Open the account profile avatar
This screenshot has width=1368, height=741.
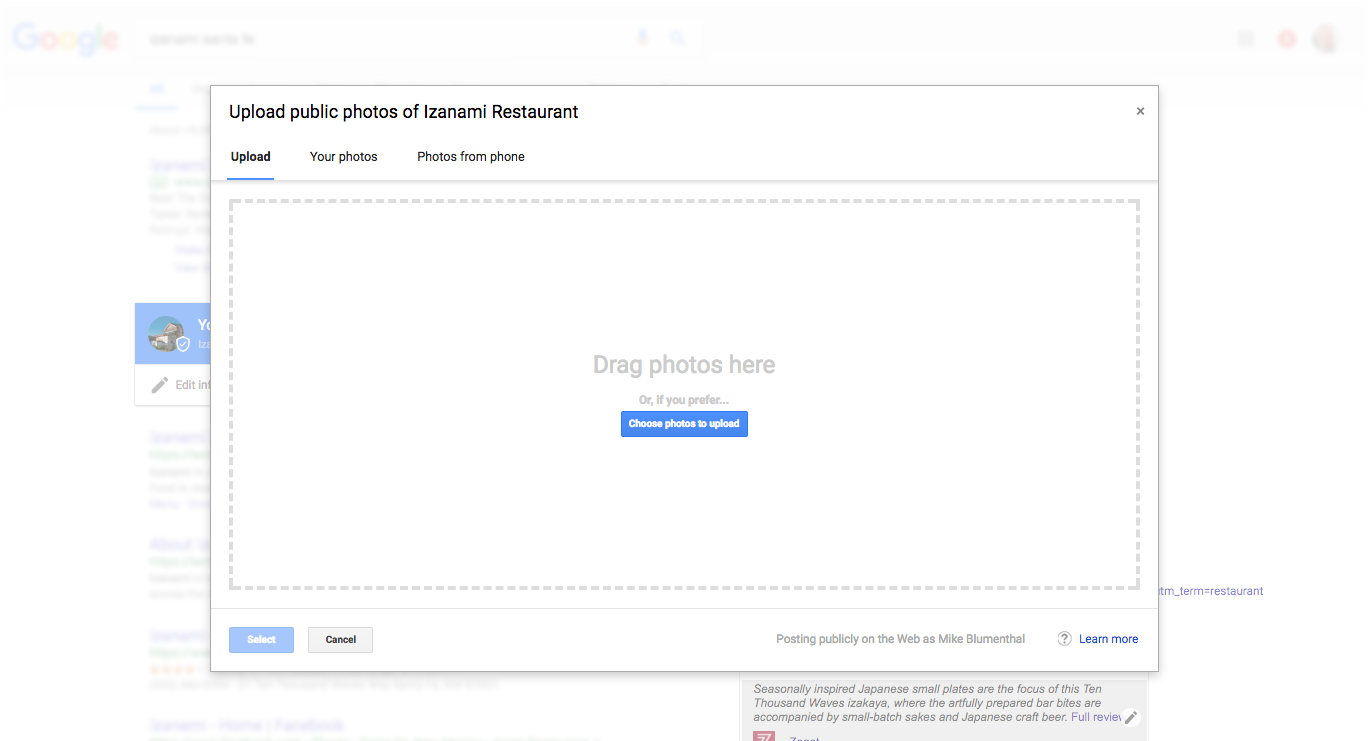coord(1326,39)
